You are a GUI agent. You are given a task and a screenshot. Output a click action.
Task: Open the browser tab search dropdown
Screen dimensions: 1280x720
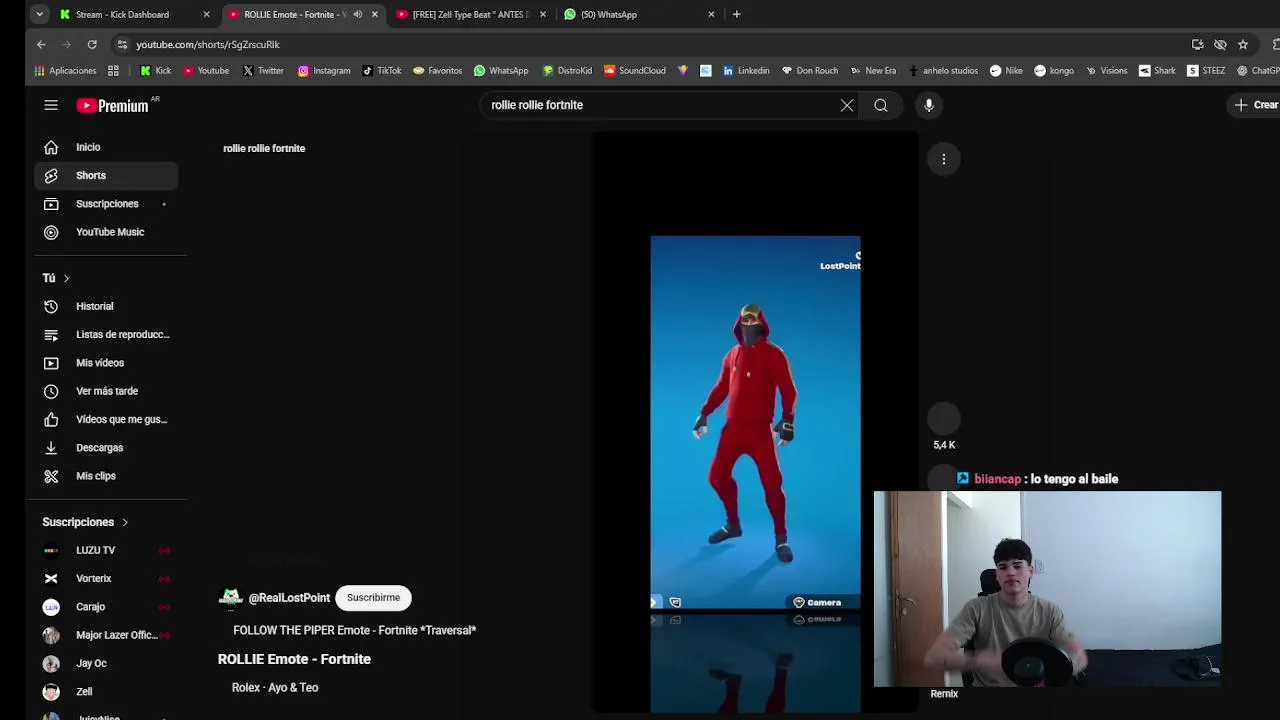(x=39, y=14)
